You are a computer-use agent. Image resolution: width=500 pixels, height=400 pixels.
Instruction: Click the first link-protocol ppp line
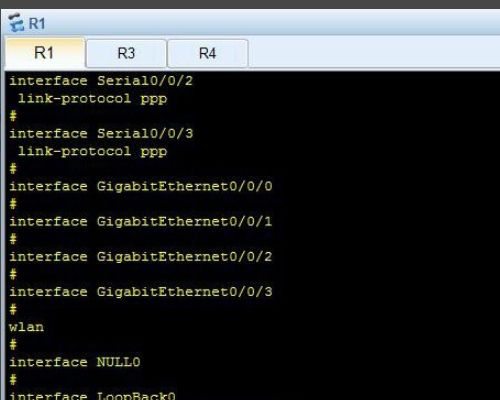point(92,99)
